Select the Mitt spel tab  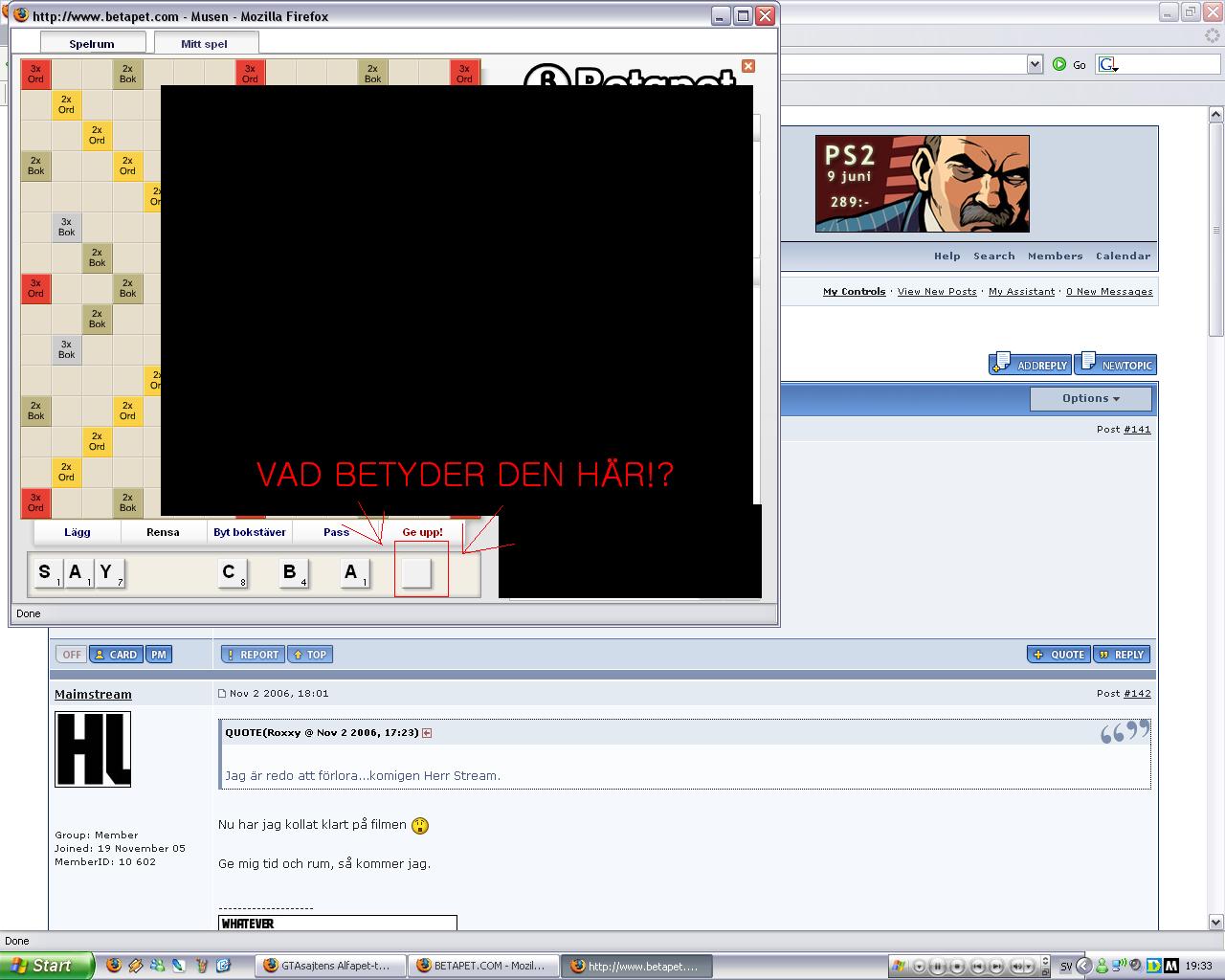pyautogui.click(x=205, y=43)
